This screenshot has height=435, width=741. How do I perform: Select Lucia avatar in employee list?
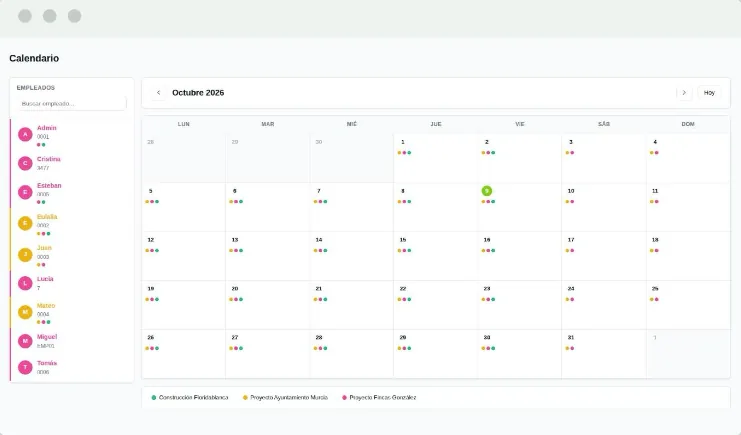point(25,283)
